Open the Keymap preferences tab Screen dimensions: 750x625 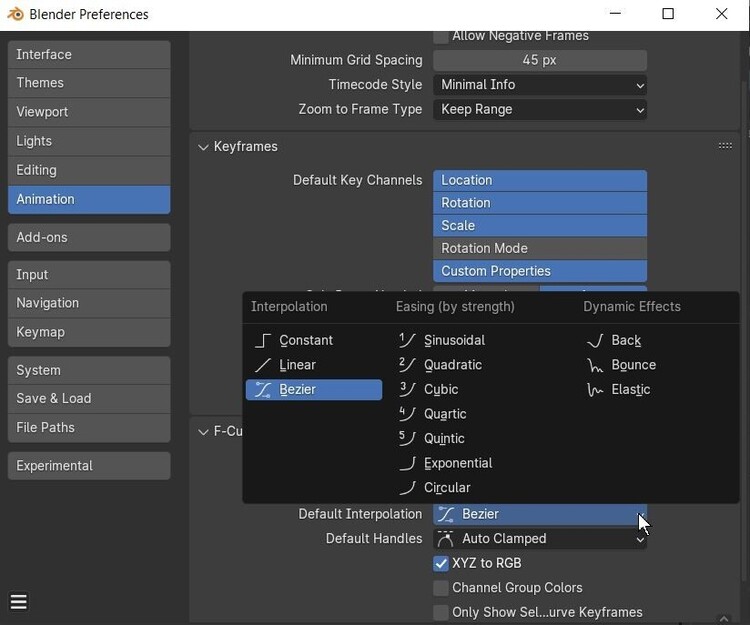click(89, 332)
